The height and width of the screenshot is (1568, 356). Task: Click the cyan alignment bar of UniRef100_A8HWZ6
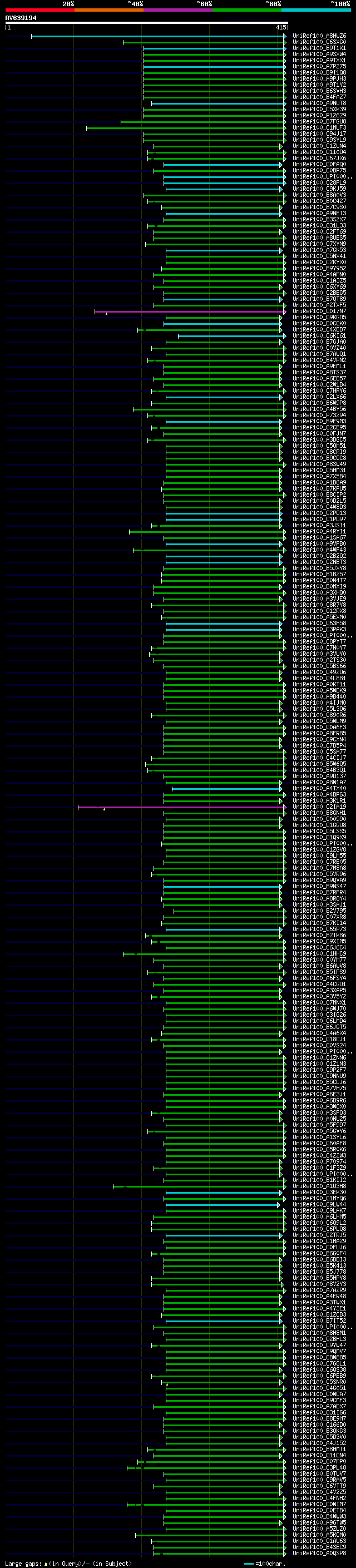tap(158, 37)
